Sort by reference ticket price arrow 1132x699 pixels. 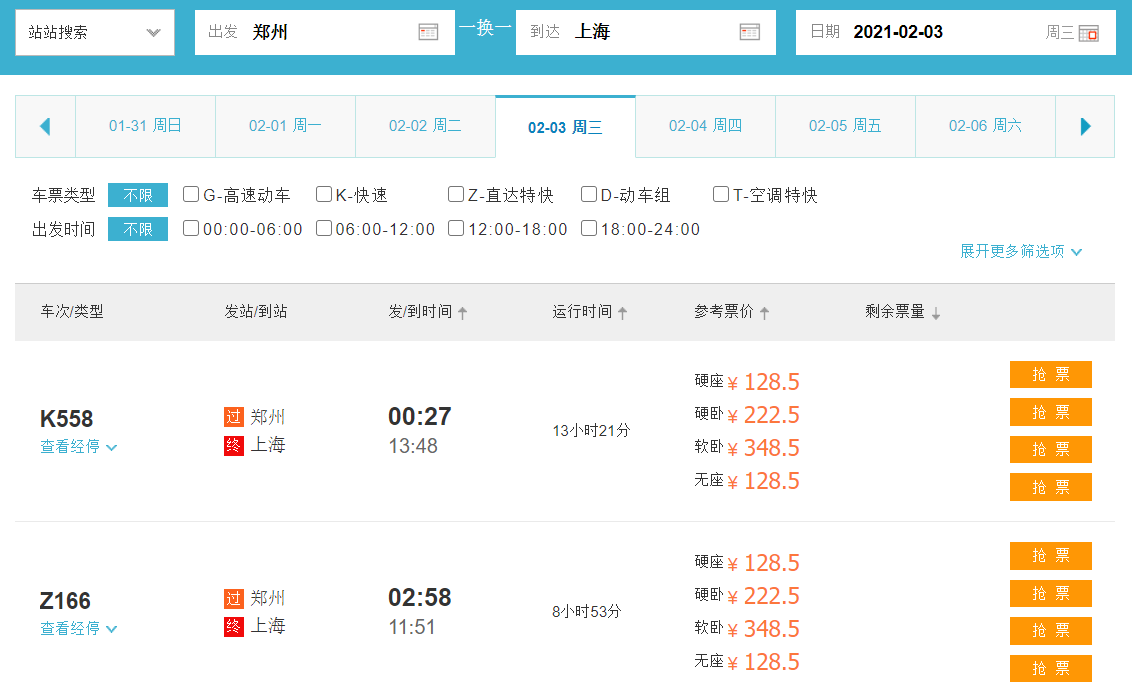coord(764,313)
